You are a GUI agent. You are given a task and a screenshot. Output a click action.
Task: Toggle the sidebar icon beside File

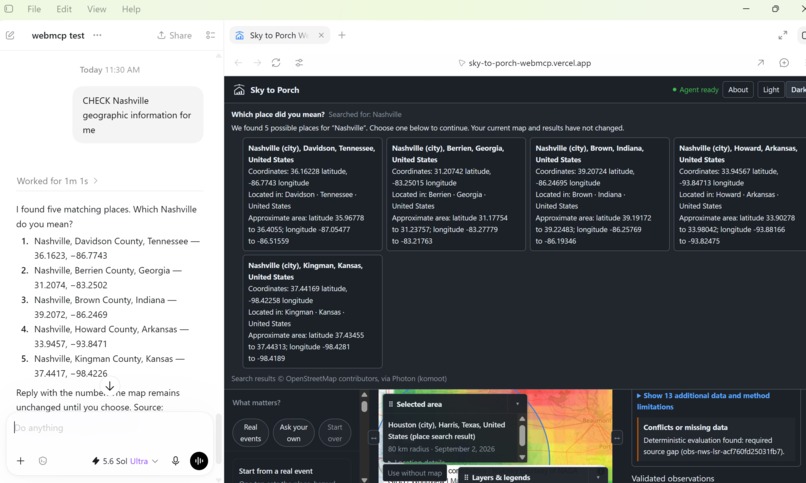pos(9,9)
